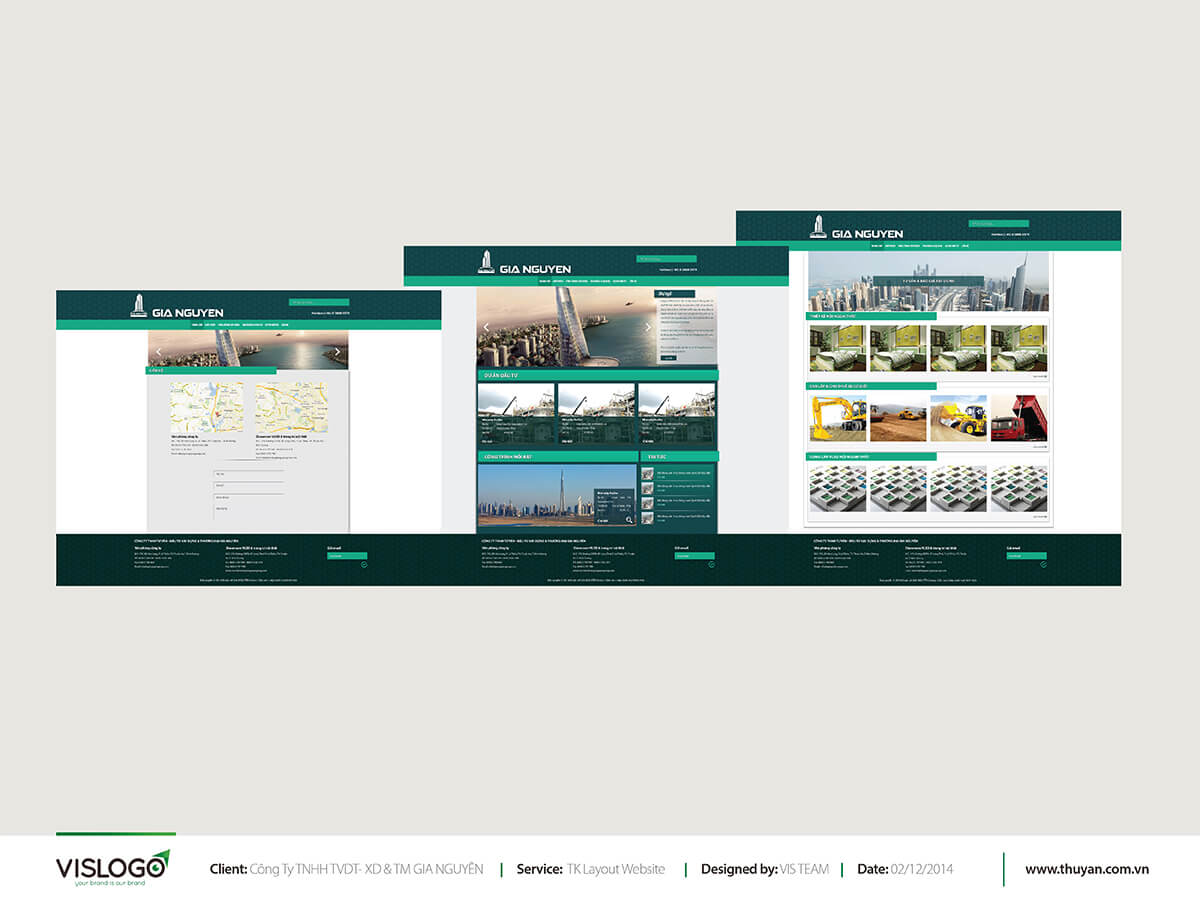
Task: Click the first project card with crane image
Action: point(516,413)
